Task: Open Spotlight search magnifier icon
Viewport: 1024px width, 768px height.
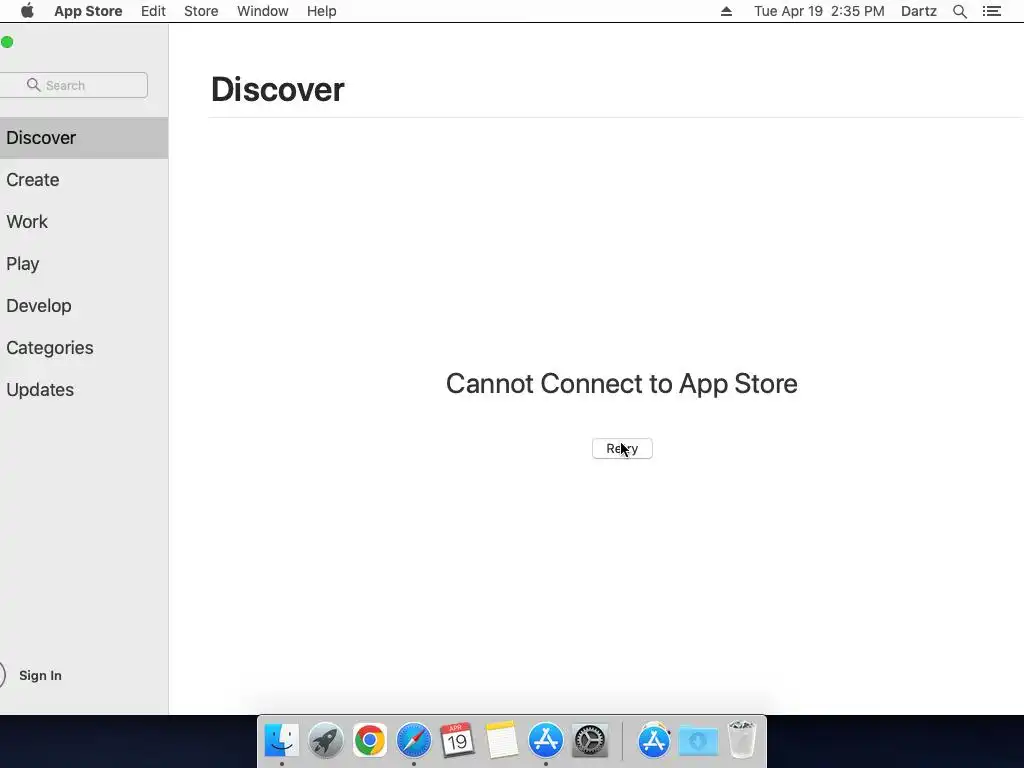Action: click(x=959, y=11)
